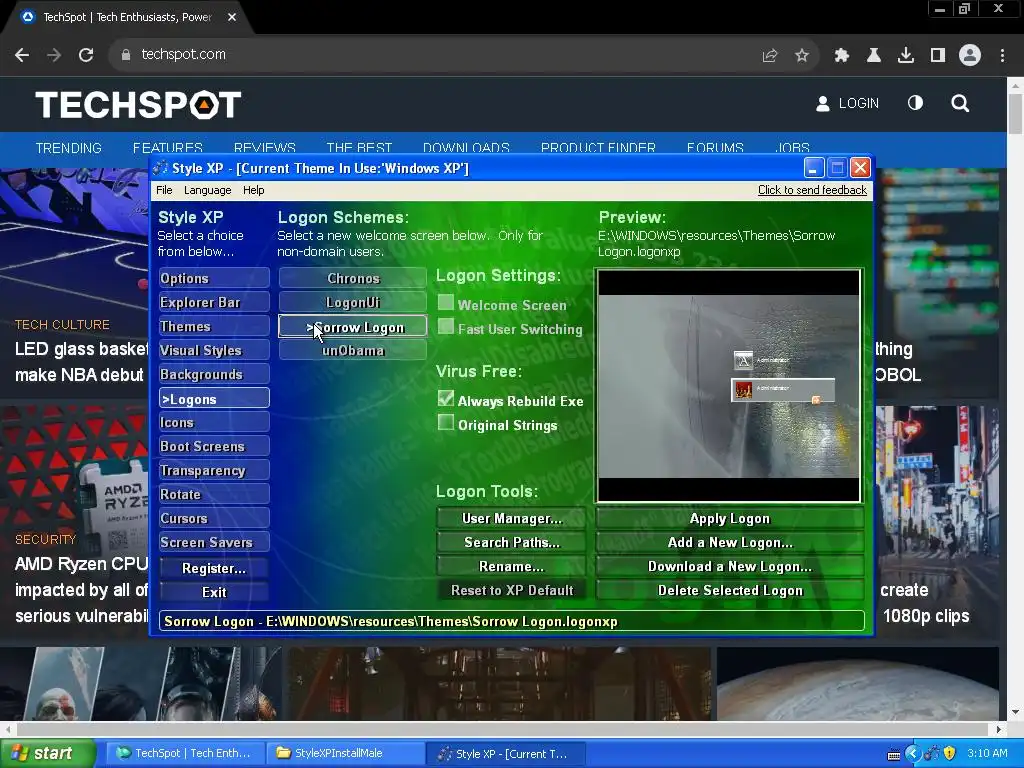
Task: Open TechSpot search magnifier
Action: click(x=960, y=103)
